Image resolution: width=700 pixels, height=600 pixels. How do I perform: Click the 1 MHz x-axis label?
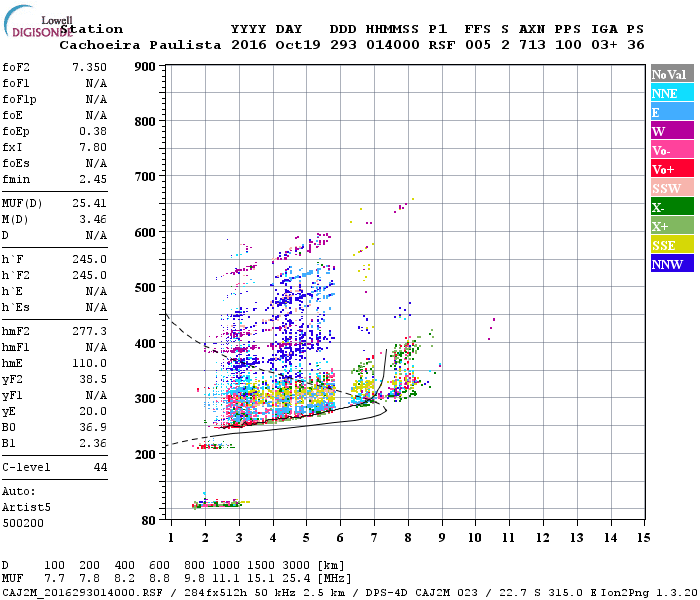[171, 538]
